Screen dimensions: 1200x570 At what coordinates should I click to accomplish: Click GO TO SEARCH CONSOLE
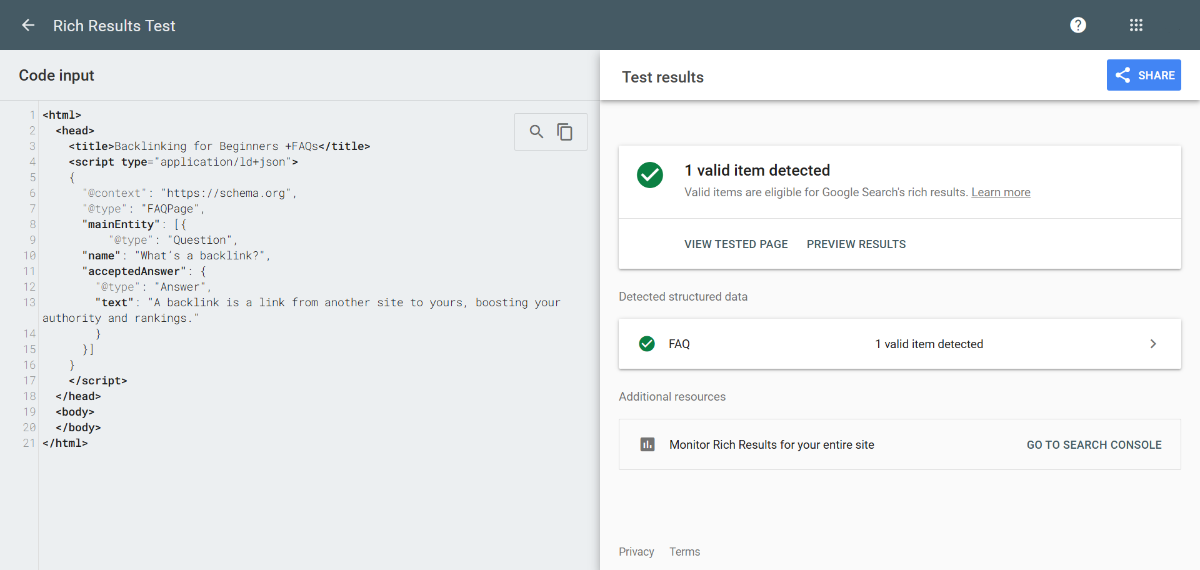1094,445
